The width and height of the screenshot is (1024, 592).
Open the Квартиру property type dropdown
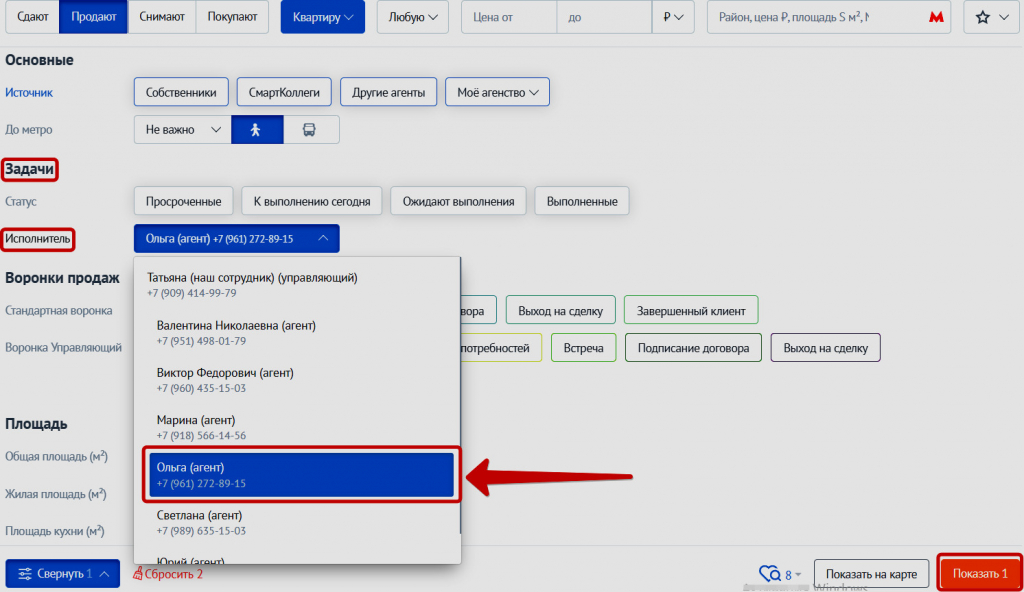323,17
